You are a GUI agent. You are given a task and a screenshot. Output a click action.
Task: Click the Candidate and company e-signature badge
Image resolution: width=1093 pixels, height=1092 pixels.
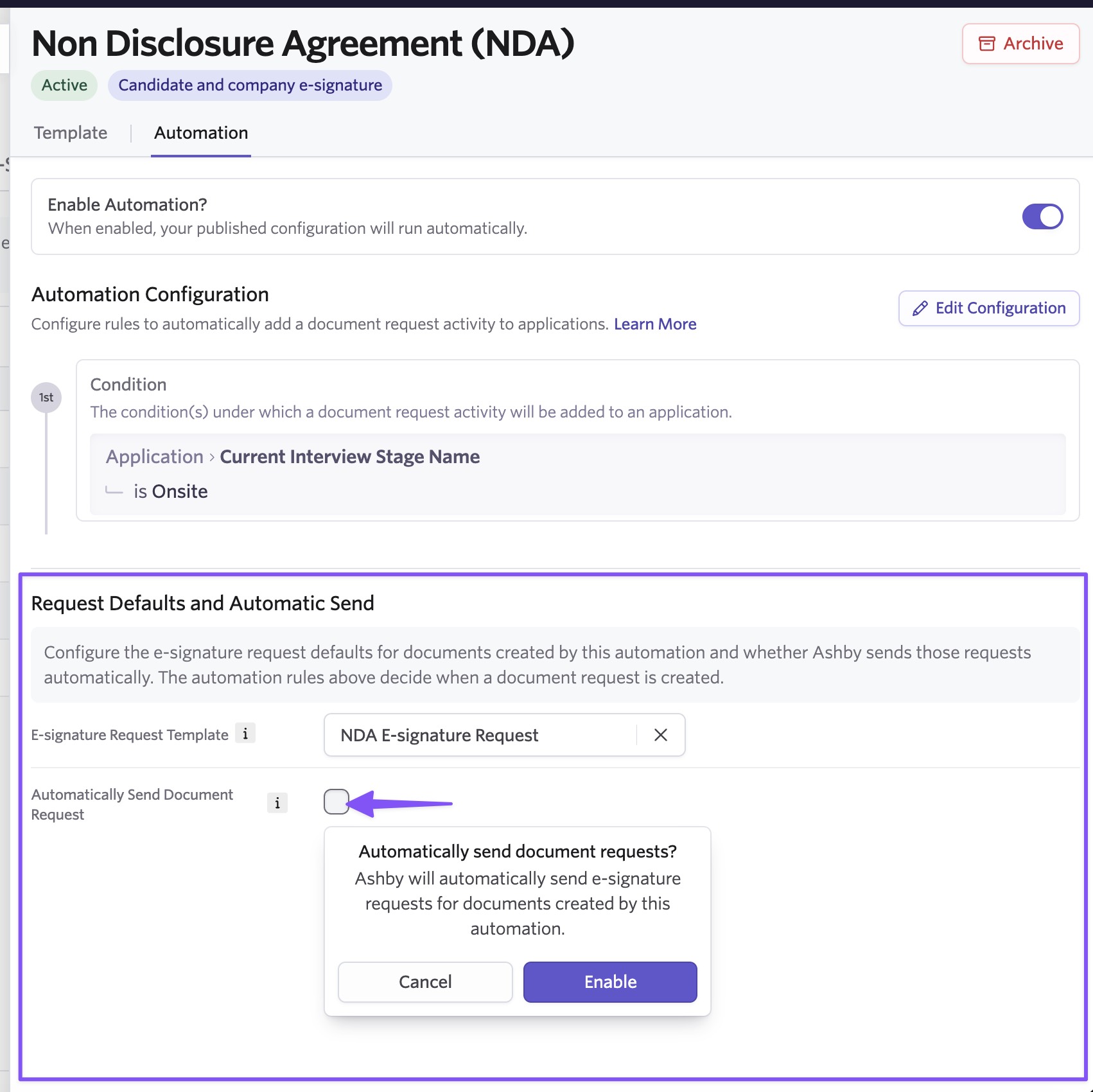(x=250, y=85)
